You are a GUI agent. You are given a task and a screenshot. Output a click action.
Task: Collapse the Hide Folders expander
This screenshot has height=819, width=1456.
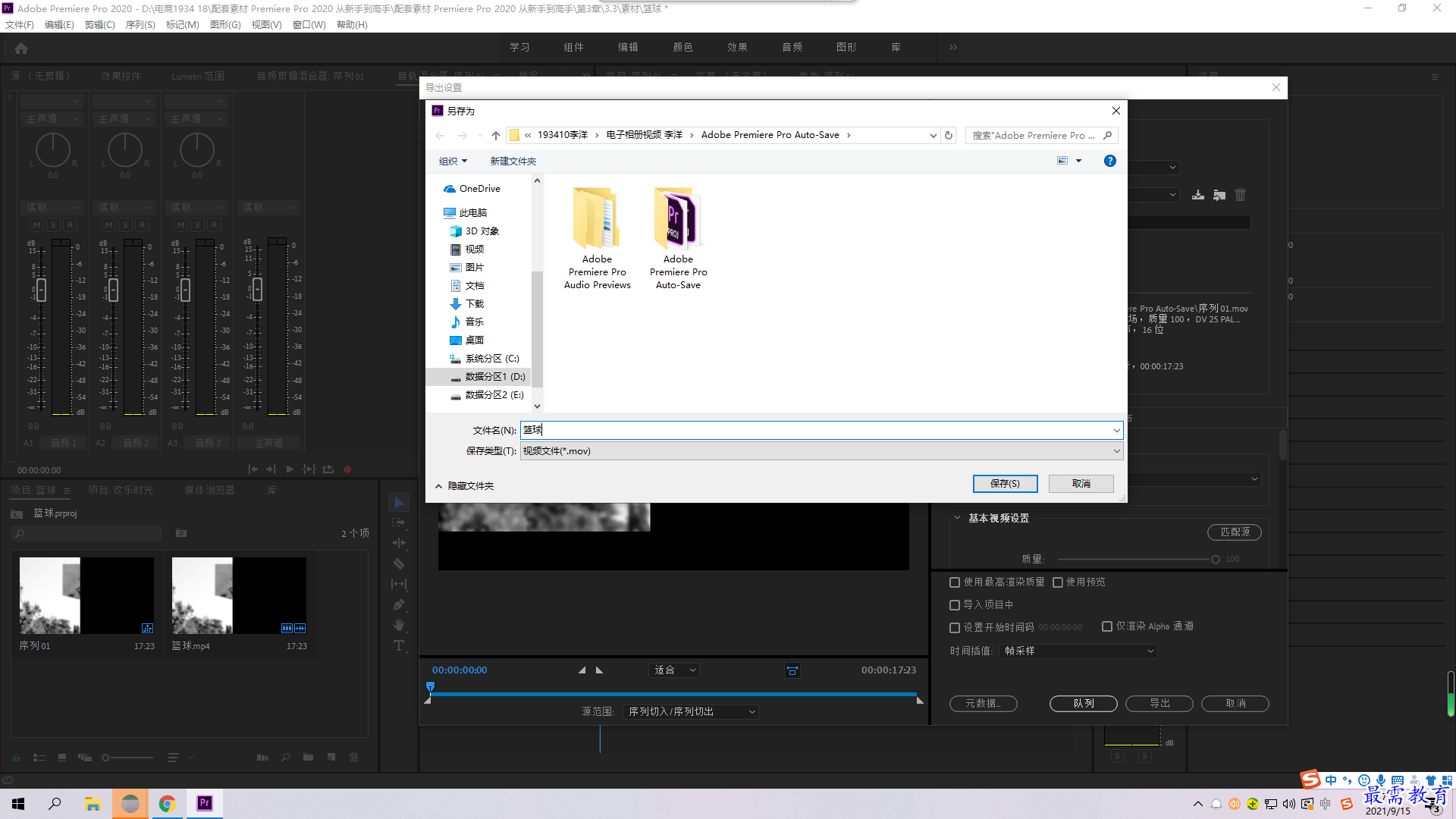464,486
